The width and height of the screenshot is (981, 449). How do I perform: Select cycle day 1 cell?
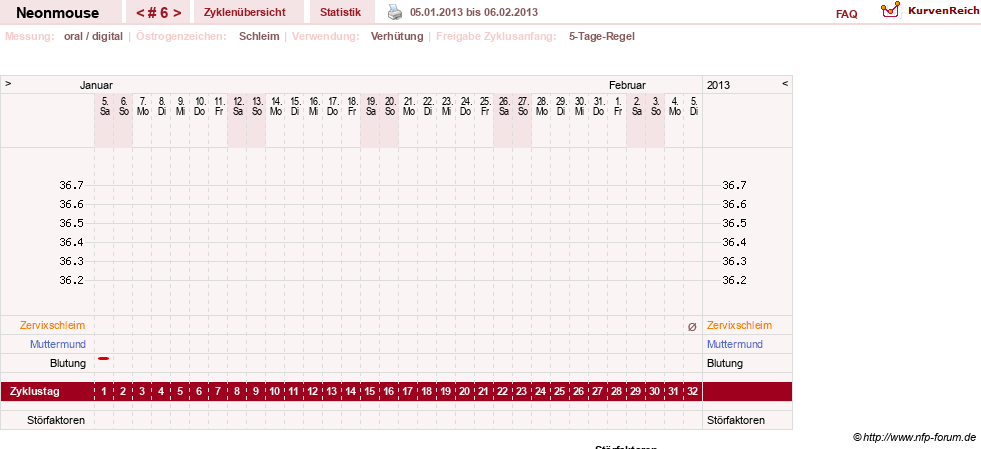point(104,391)
